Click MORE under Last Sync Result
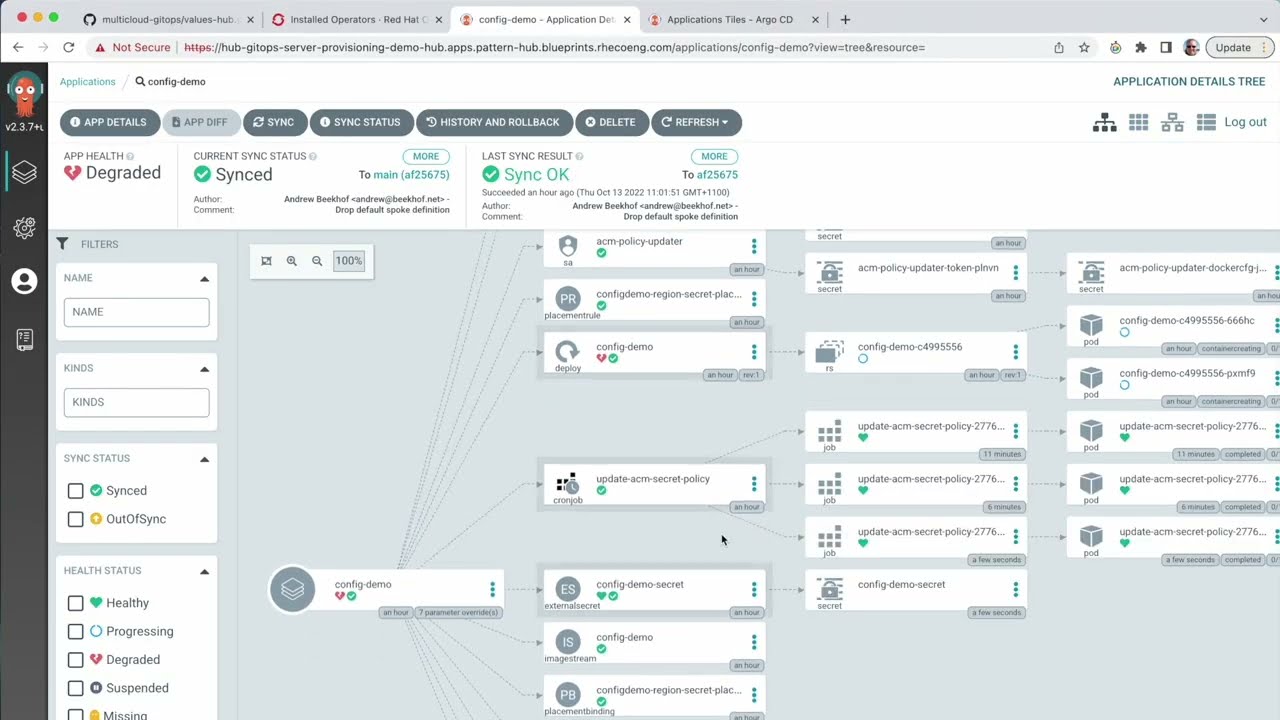The height and width of the screenshot is (720, 1280). pyautogui.click(x=714, y=156)
